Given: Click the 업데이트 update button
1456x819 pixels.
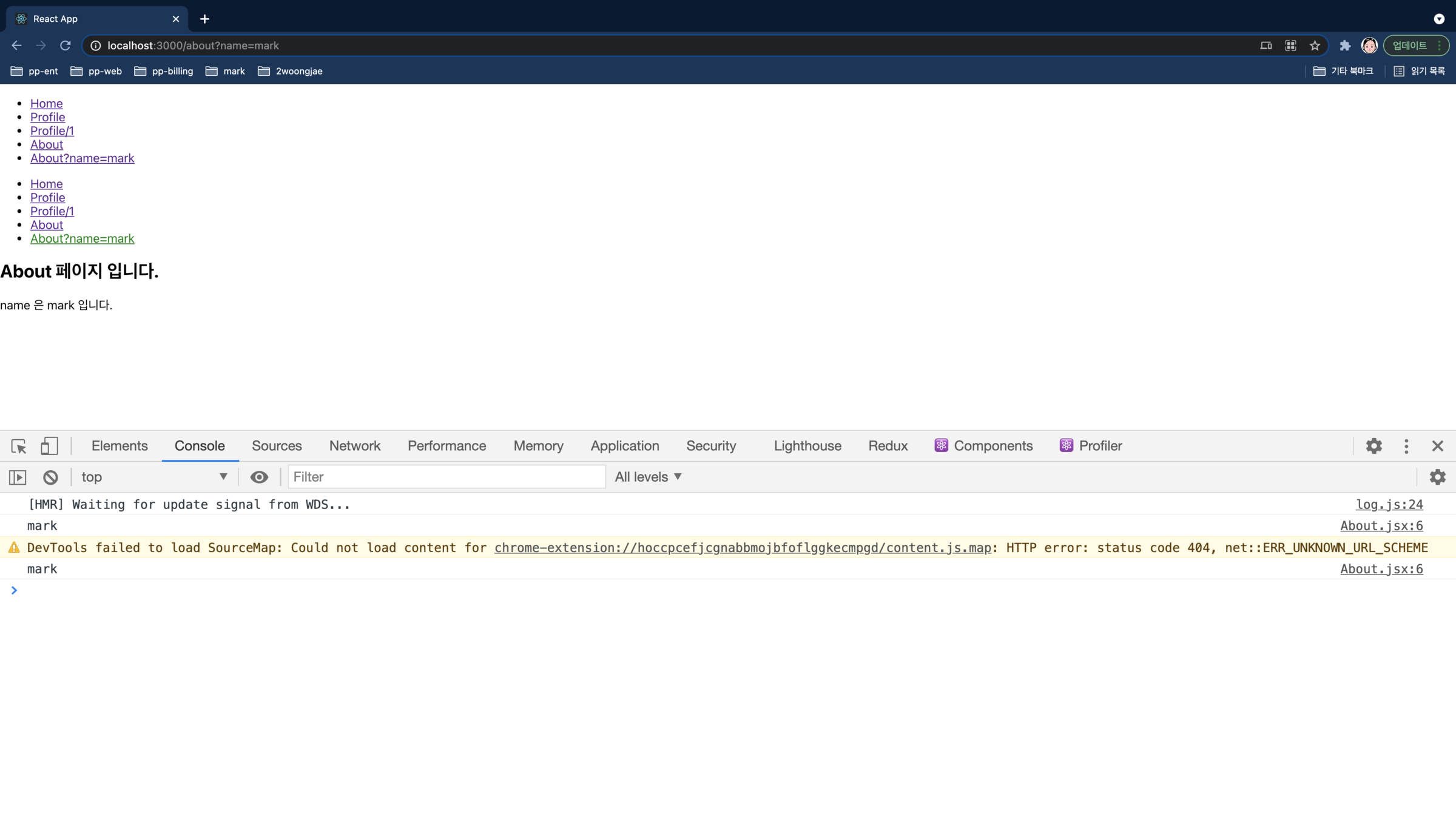Looking at the screenshot, I should pyautogui.click(x=1409, y=45).
